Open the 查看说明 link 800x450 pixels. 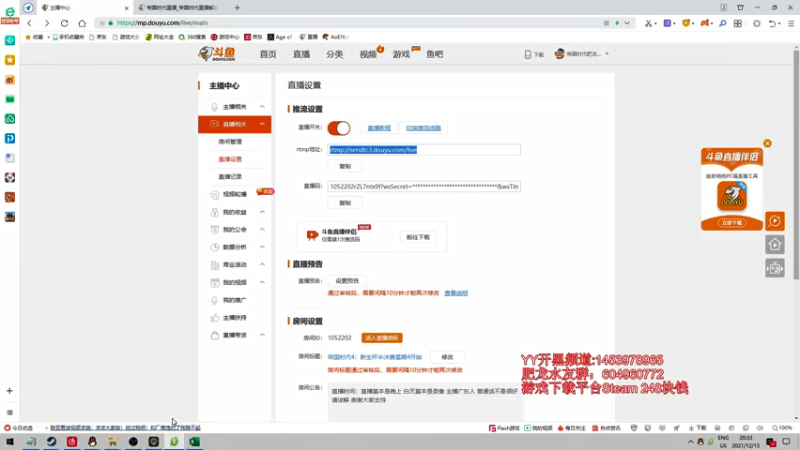(456, 293)
